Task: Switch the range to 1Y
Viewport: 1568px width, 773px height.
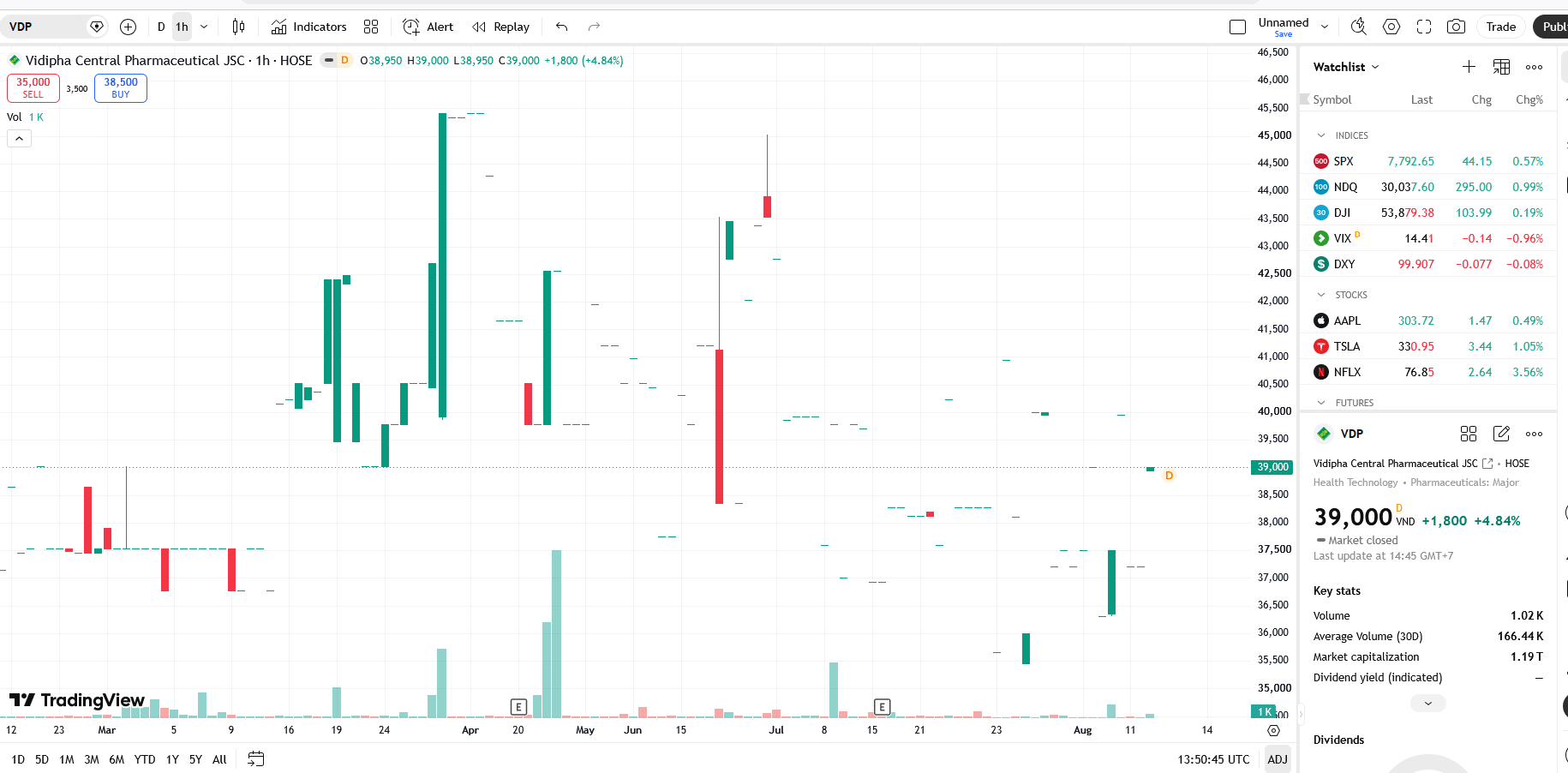Action: [x=172, y=759]
